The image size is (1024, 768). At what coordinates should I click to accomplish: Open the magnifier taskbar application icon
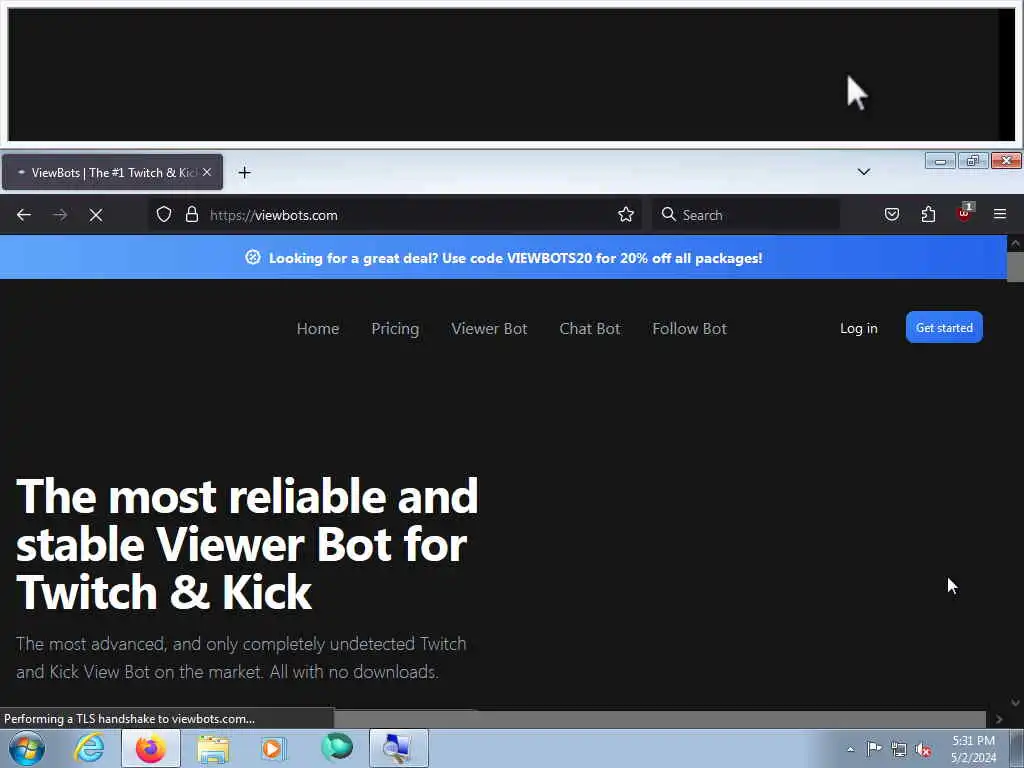pos(398,748)
